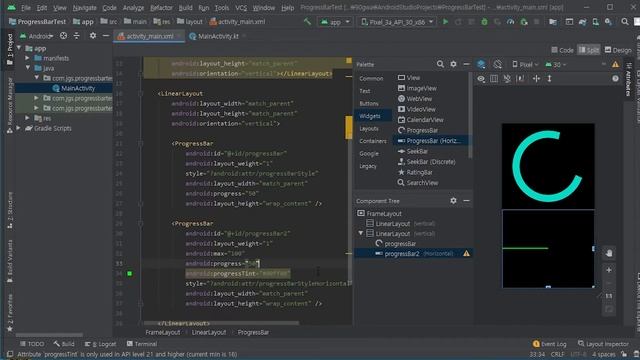Image resolution: width=640 pixels, height=360 pixels.
Task: Click the layout warnings triangle icon
Action: pos(615,64)
